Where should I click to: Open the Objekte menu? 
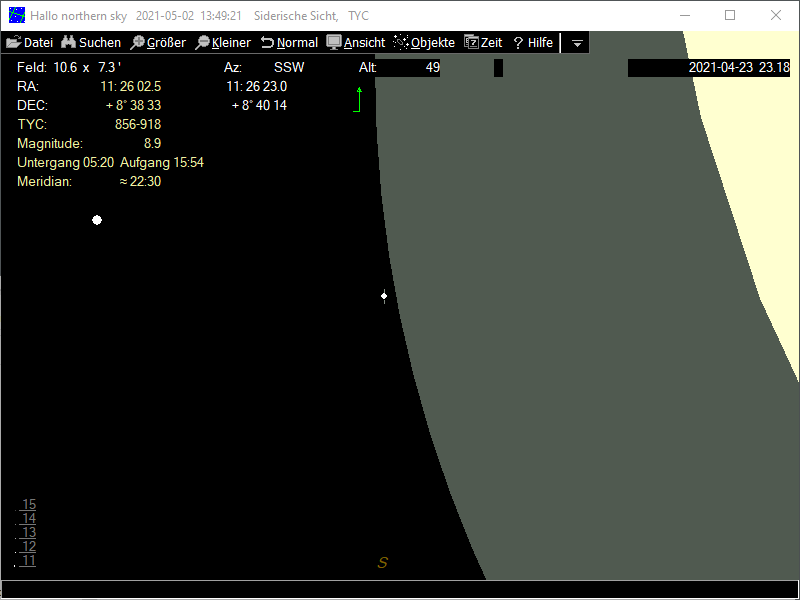click(x=424, y=43)
